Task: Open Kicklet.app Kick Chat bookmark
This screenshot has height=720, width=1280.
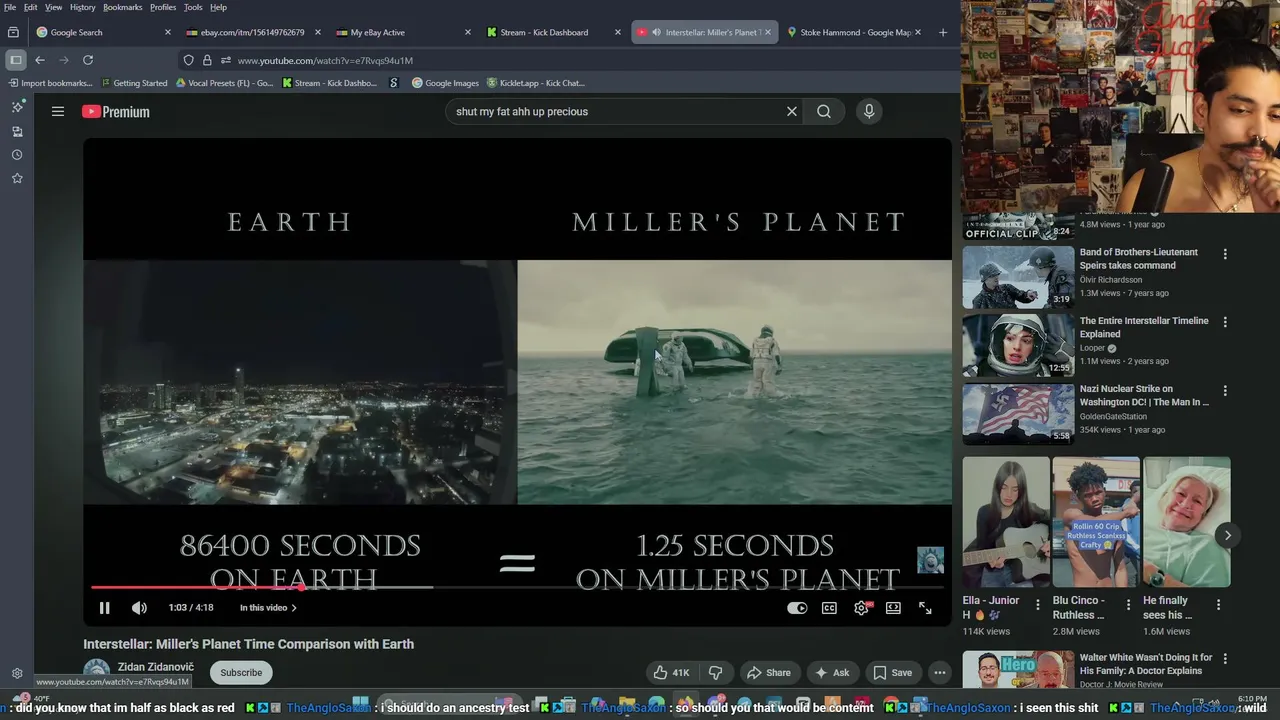Action: coord(537,83)
